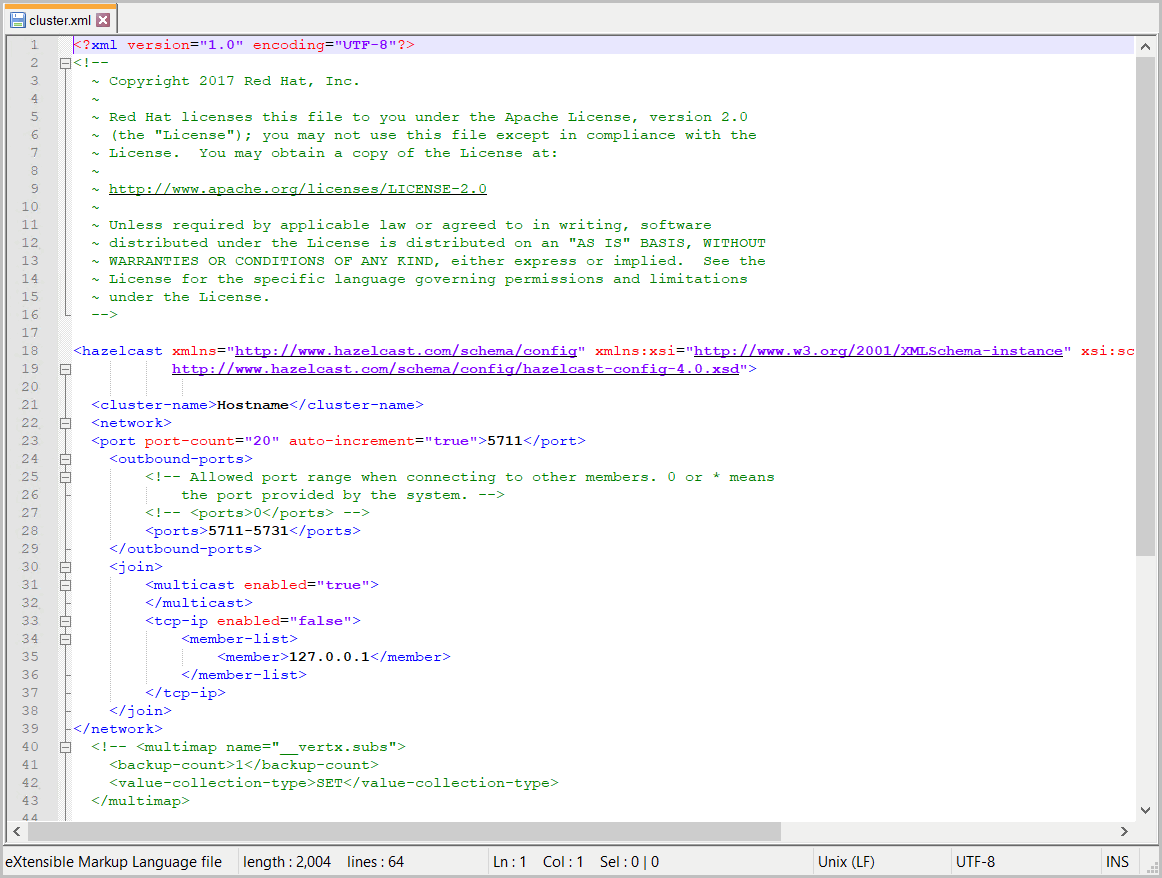Toggle INS insert mode in status bar
The image size is (1162, 878).
(1117, 861)
